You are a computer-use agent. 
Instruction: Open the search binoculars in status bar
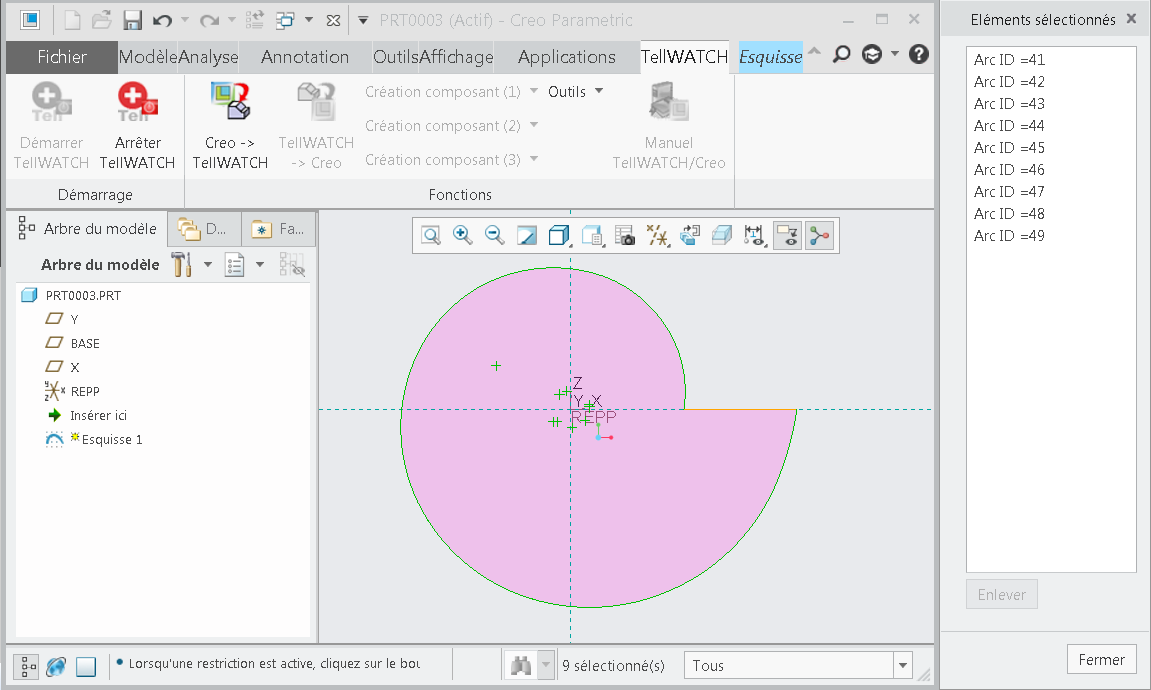(521, 665)
